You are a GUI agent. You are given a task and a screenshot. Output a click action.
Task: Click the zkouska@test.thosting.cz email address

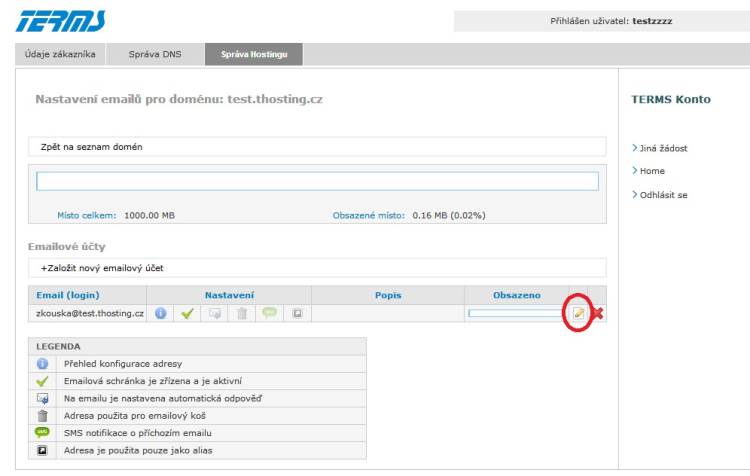tap(90, 313)
